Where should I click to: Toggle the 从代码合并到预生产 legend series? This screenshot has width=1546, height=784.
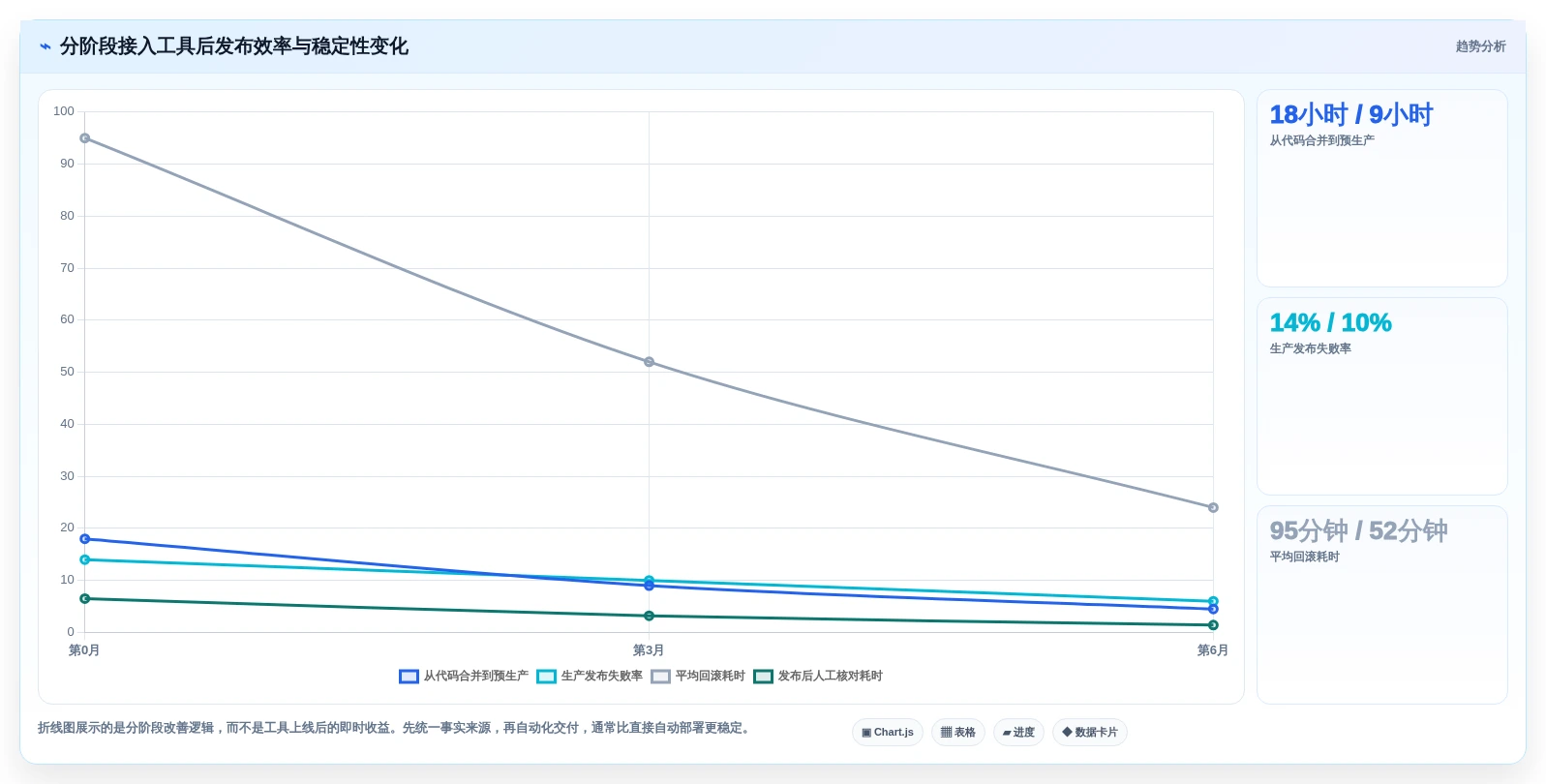point(464,677)
